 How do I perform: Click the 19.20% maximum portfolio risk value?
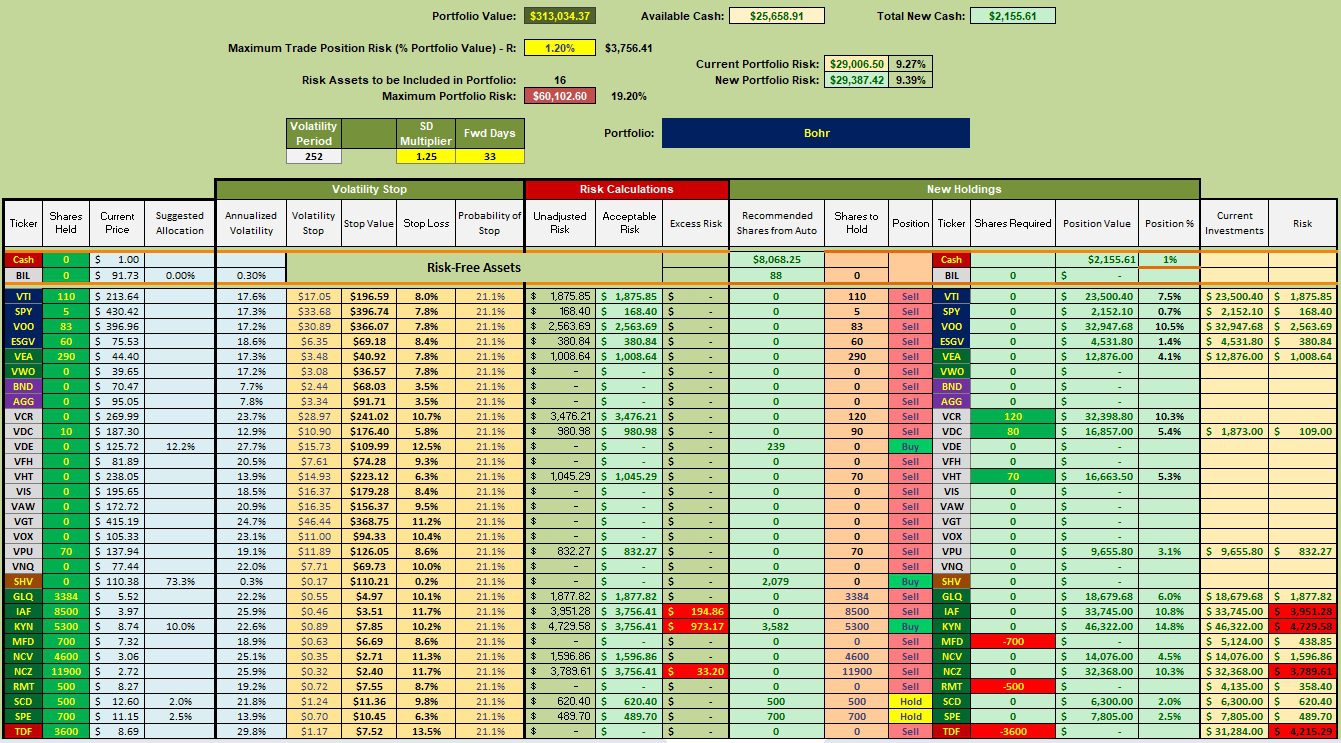click(x=628, y=96)
